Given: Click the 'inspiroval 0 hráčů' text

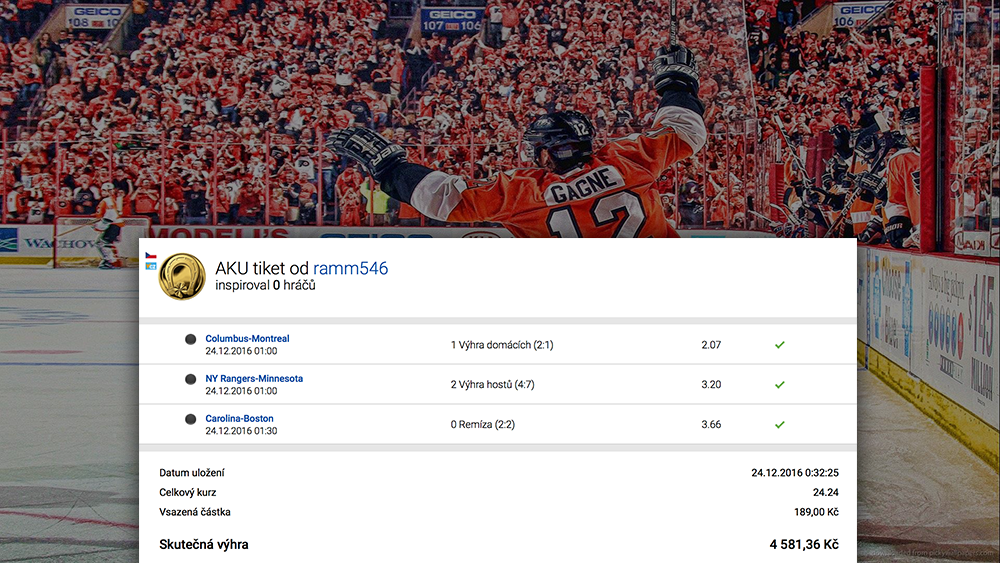Looking at the screenshot, I should coord(265,286).
